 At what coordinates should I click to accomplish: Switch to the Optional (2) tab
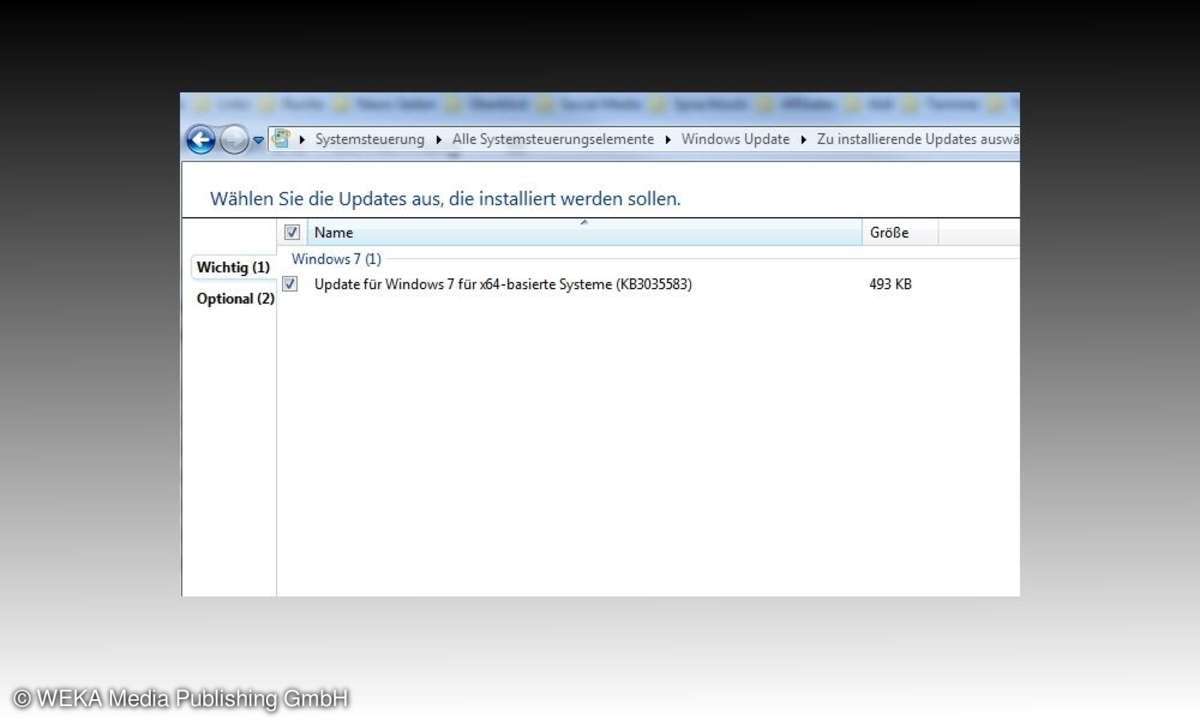[x=235, y=298]
